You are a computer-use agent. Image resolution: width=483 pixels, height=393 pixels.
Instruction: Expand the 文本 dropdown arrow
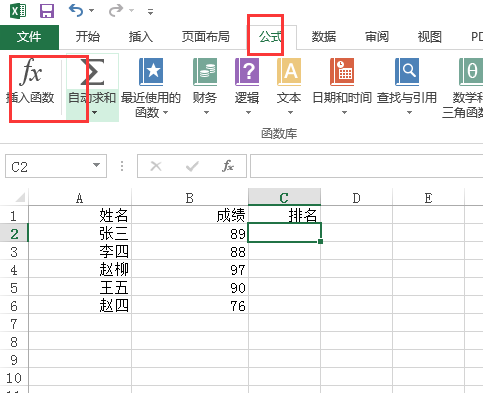pyautogui.click(x=290, y=113)
